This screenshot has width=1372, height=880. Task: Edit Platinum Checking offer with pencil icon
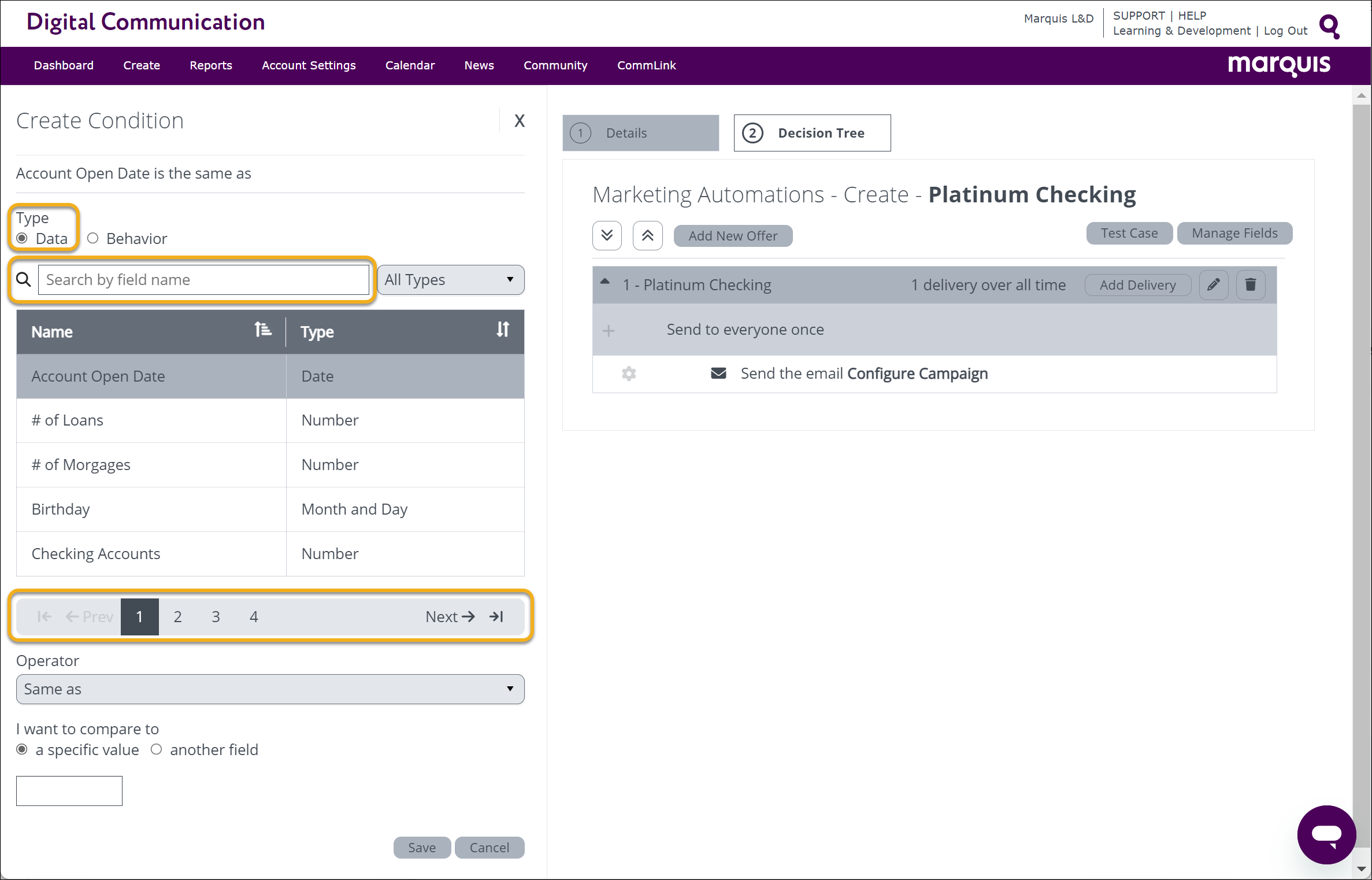tap(1213, 284)
